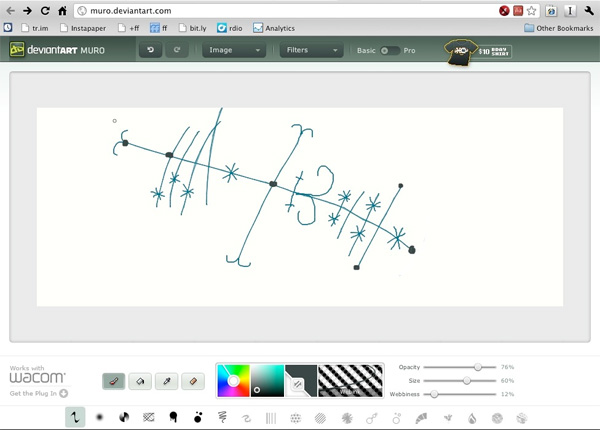Click the Redo arrow button

click(x=177, y=50)
